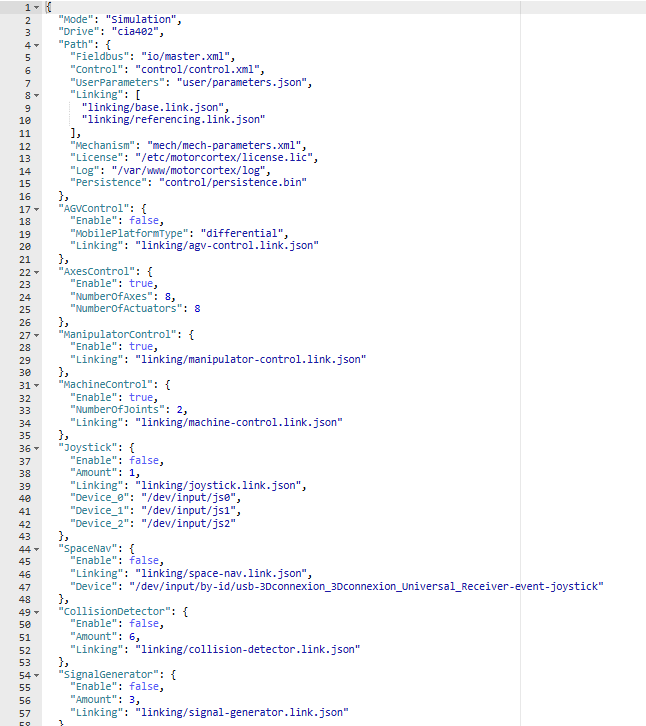Collapse the "Path" block fold arrow

tap(37, 45)
